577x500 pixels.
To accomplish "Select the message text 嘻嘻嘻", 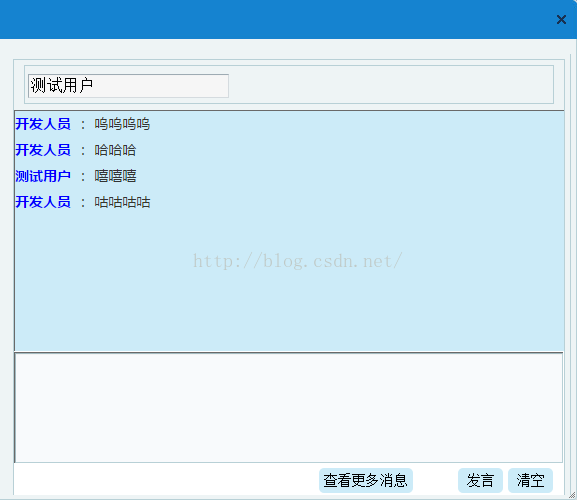I will 115,176.
